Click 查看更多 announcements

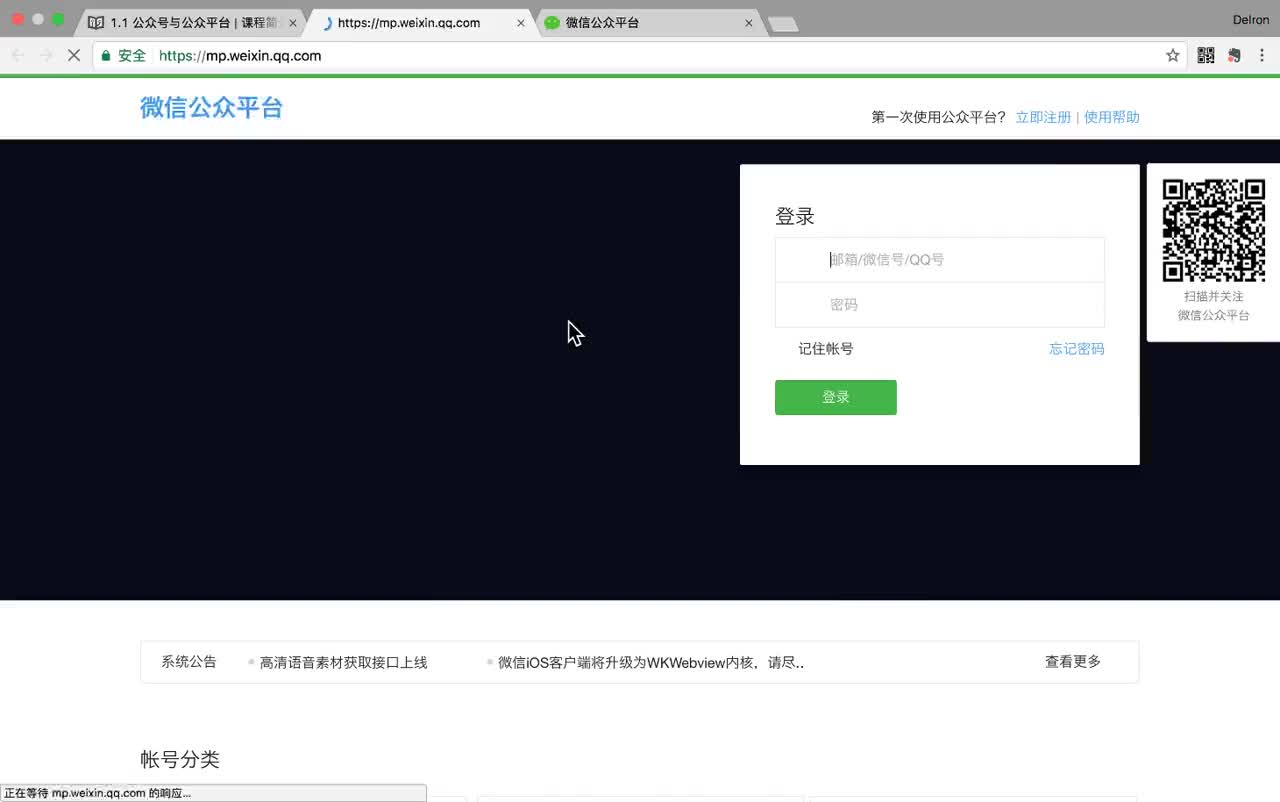click(1073, 662)
